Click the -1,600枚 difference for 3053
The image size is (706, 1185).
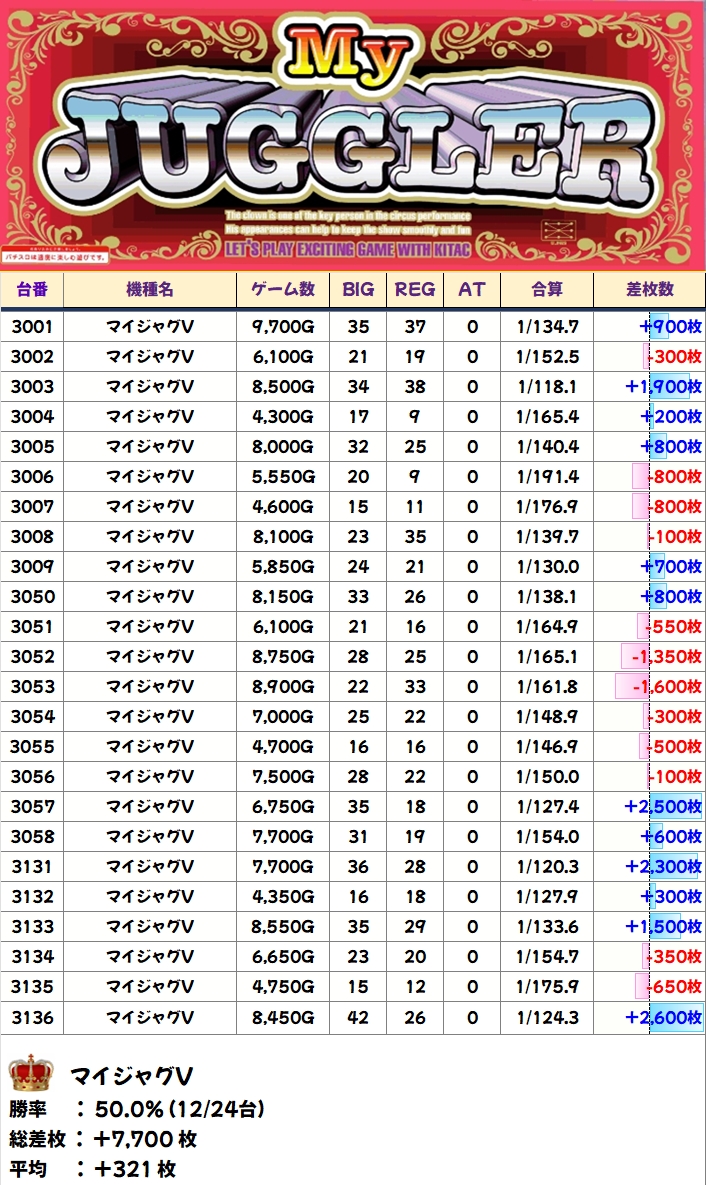point(667,687)
